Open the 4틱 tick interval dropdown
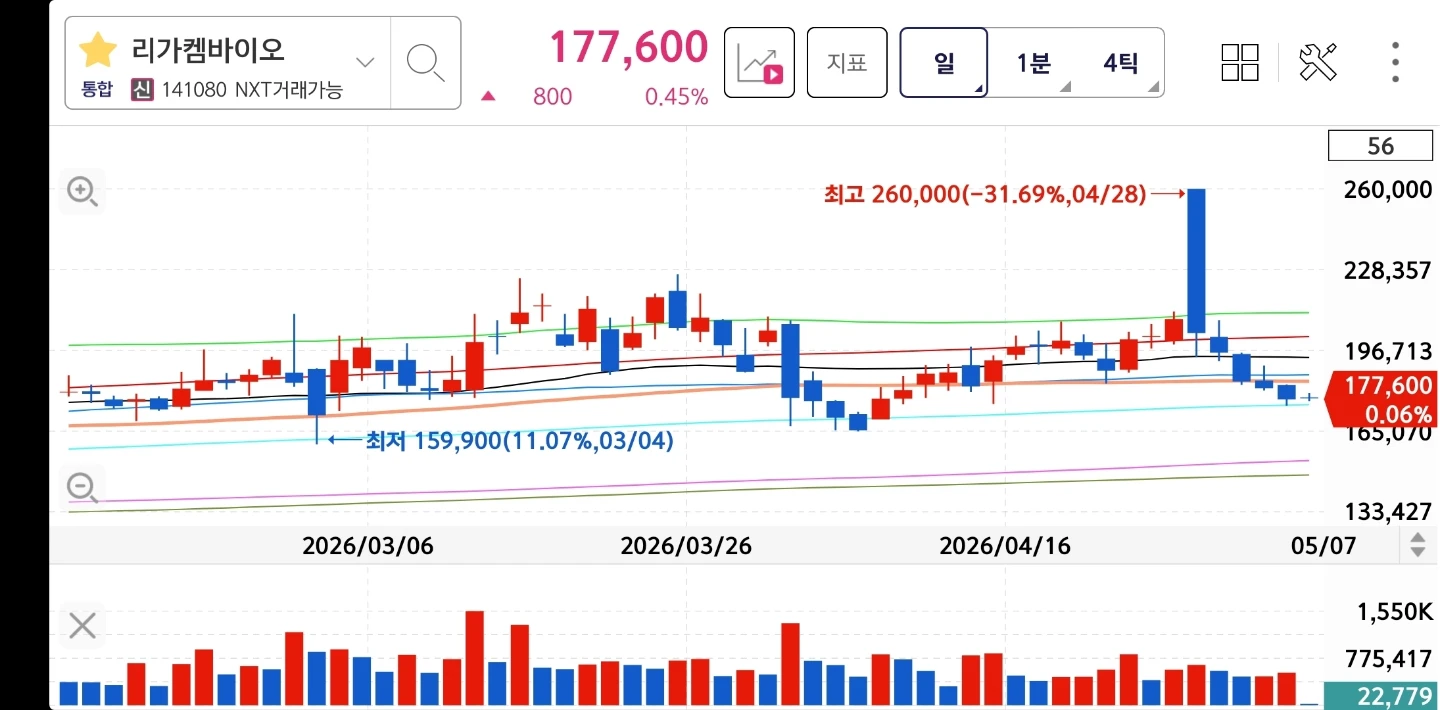This screenshot has height=710, width=1440. click(x=1120, y=63)
